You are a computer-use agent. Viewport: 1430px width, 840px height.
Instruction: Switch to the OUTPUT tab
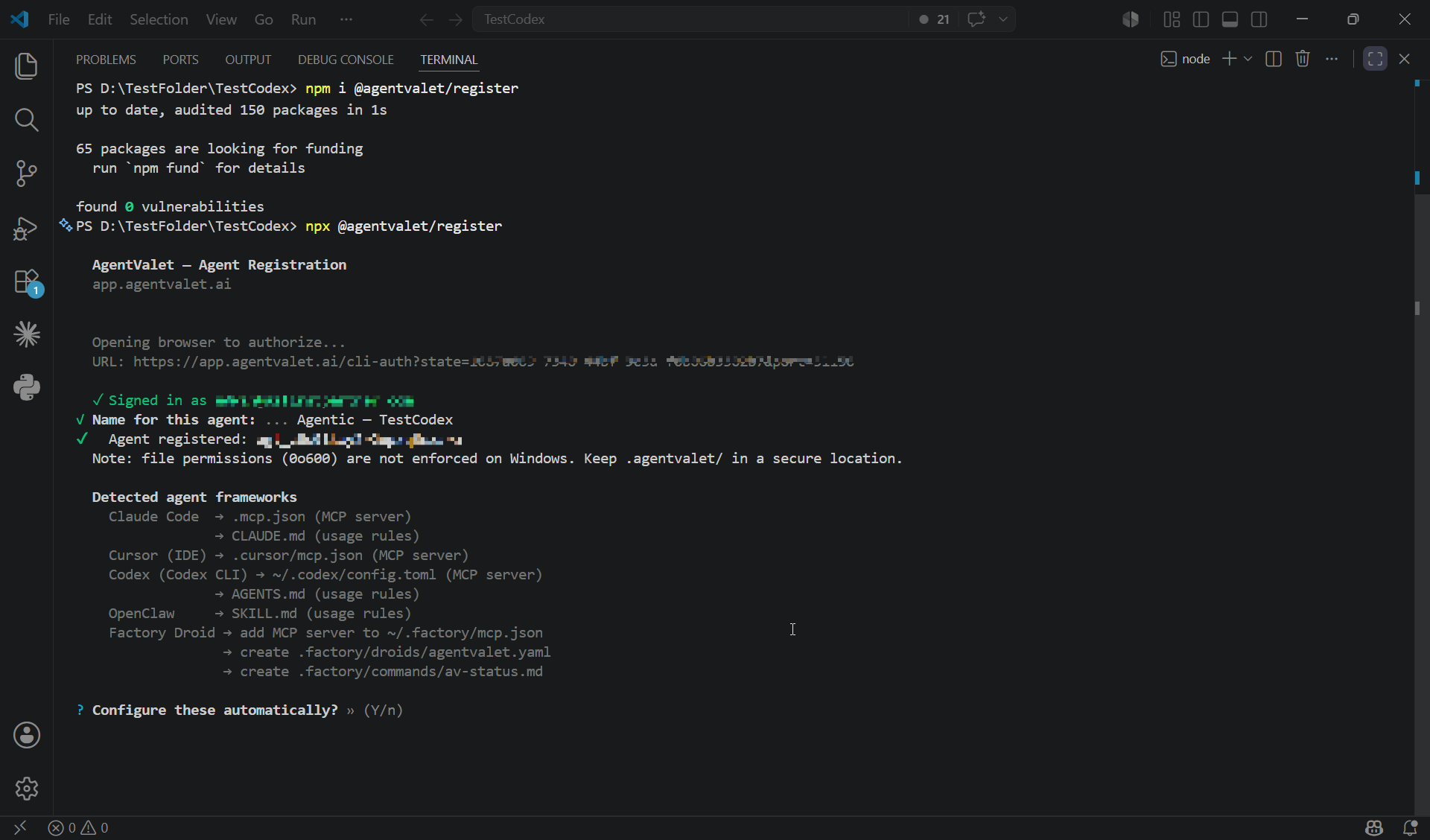point(248,60)
